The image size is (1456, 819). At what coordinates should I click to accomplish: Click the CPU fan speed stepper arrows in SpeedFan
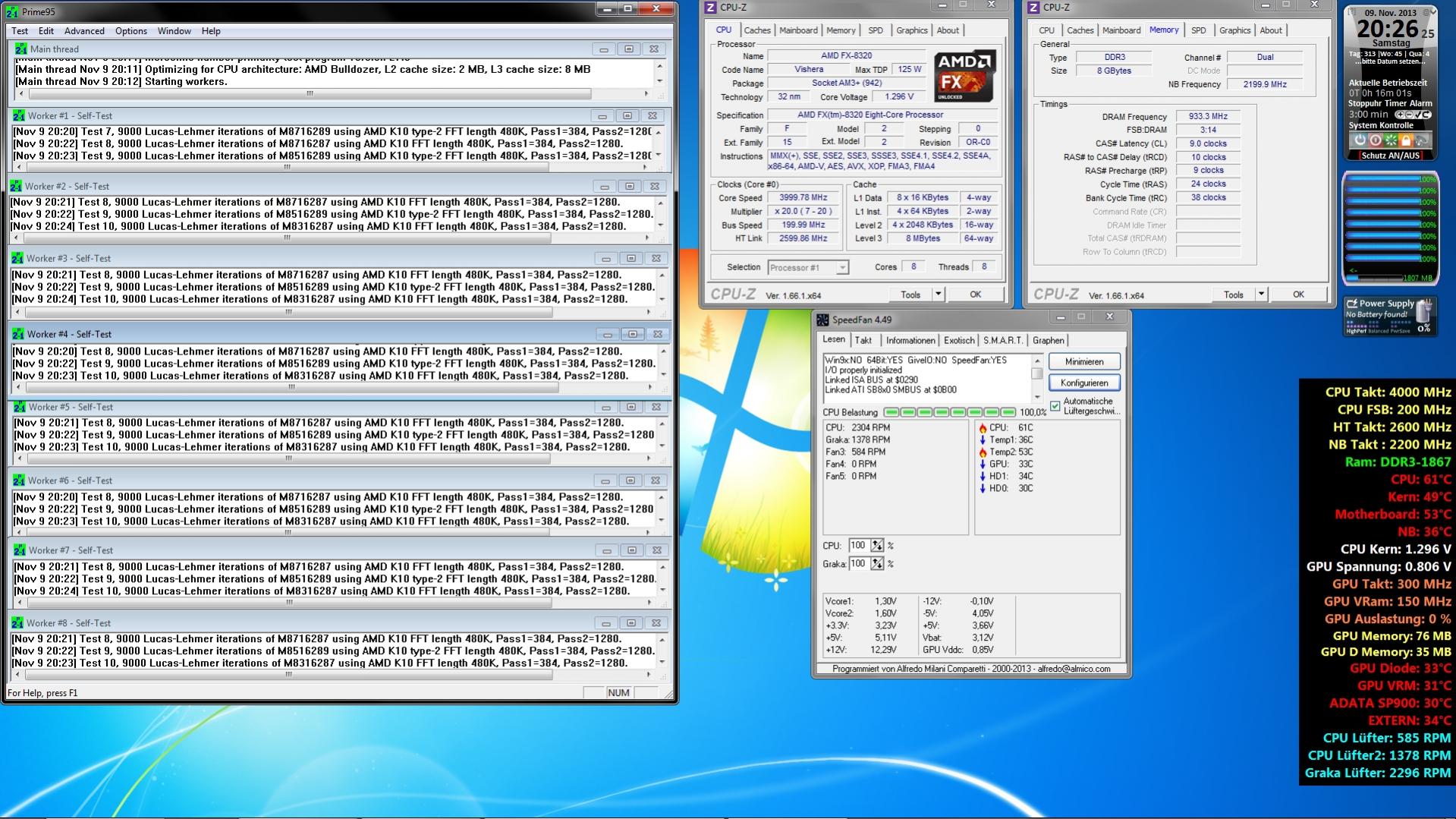point(877,546)
